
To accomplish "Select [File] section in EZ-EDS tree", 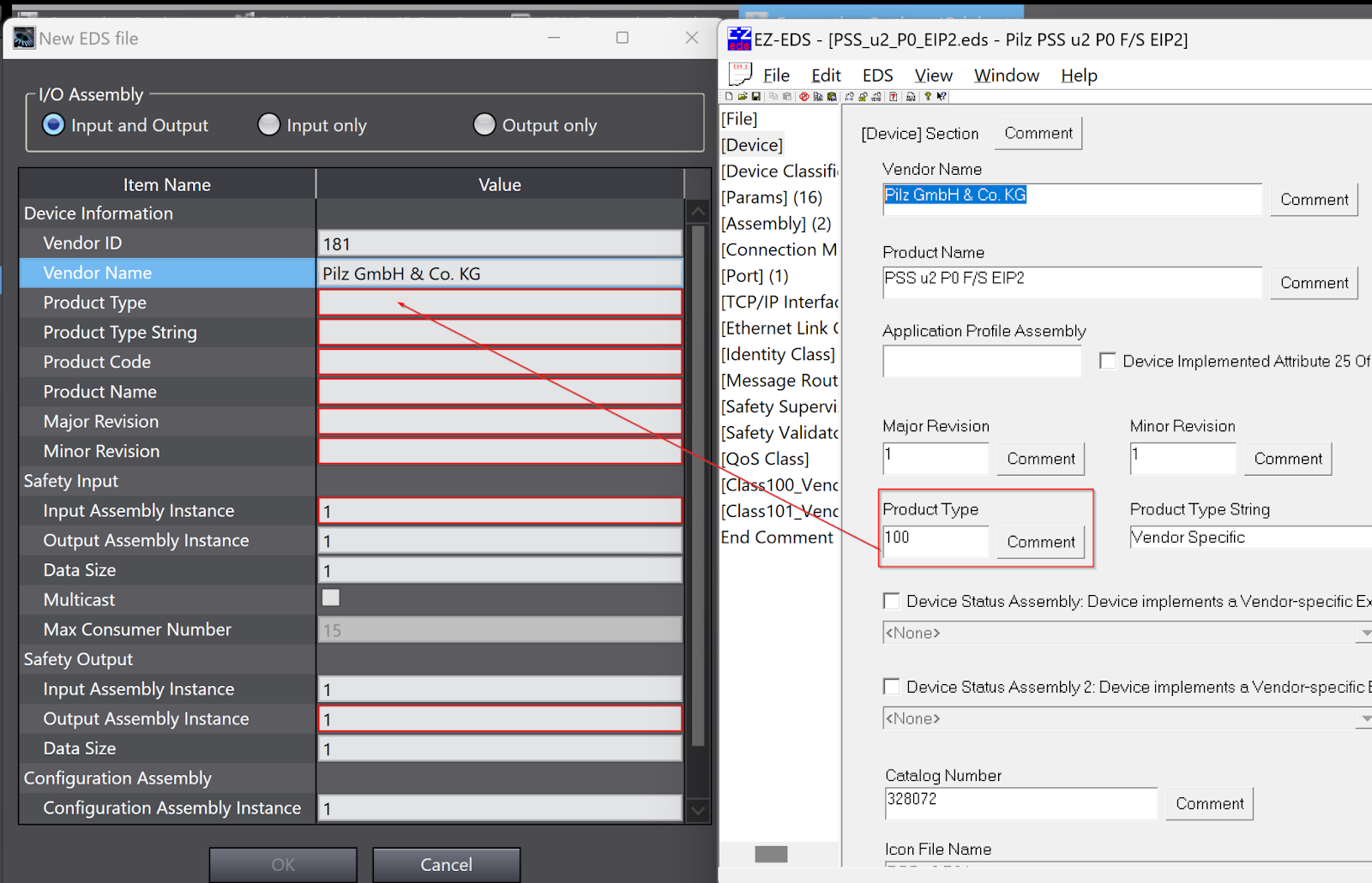I will pos(739,118).
